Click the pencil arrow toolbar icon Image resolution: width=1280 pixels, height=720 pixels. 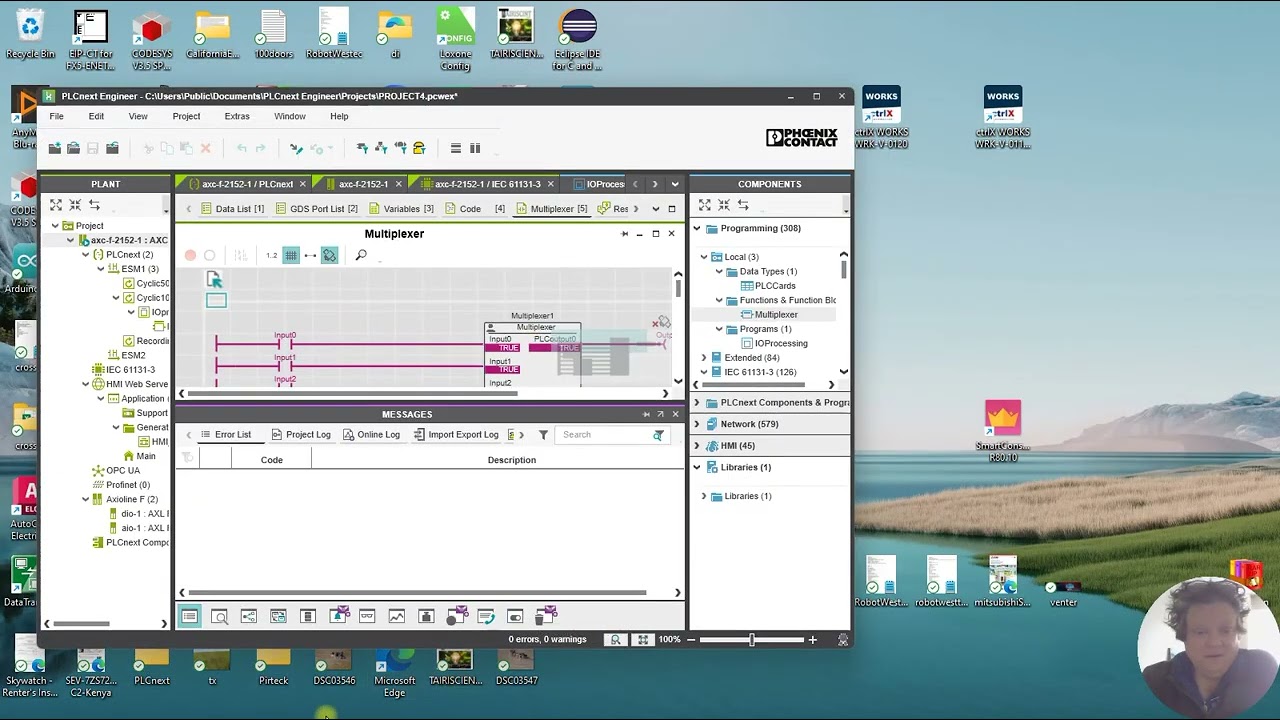(296, 148)
